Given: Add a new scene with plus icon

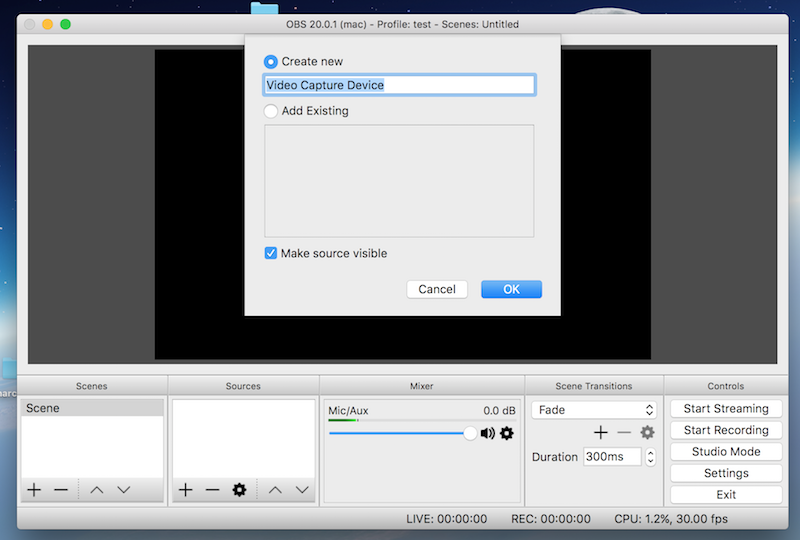Looking at the screenshot, I should tap(34, 490).
